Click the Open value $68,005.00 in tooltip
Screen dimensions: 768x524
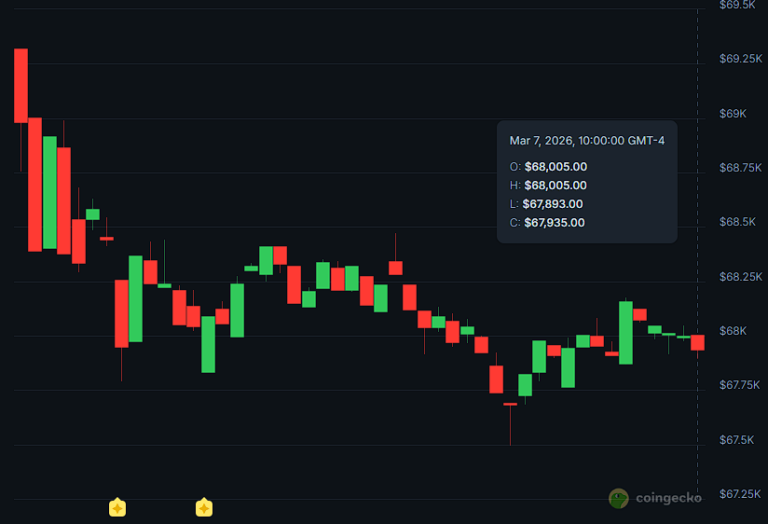555,167
